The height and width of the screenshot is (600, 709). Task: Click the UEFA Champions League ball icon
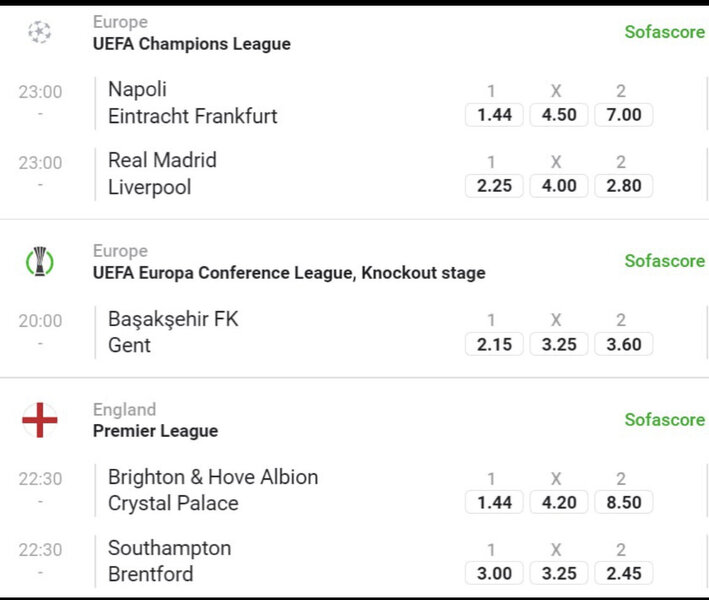point(39,33)
